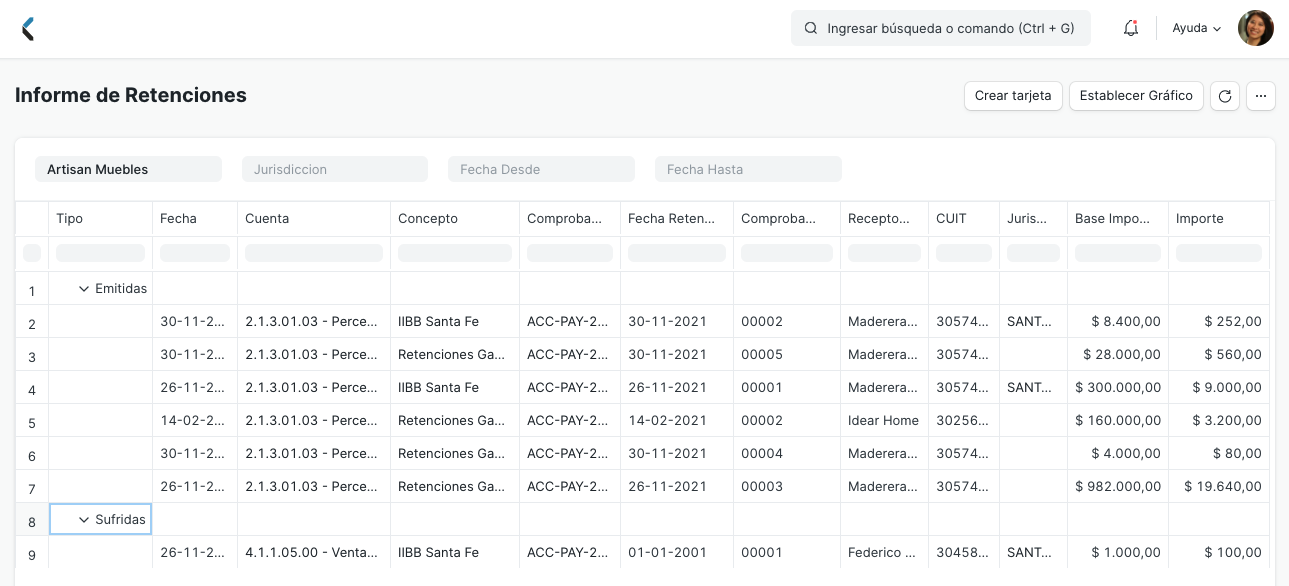The height and width of the screenshot is (586, 1289).
Task: Collapse the Emitidas group
Action: click(84, 288)
